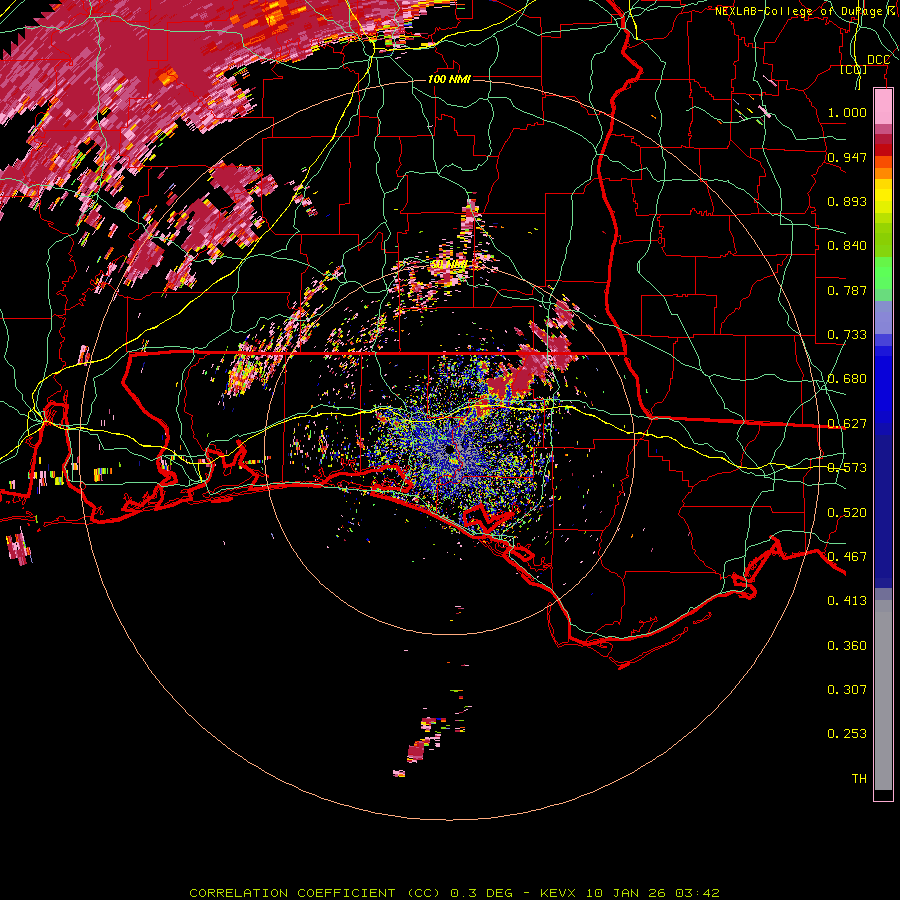900x900 pixels.
Task: Click the TH threshold label
Action: [x=859, y=779]
